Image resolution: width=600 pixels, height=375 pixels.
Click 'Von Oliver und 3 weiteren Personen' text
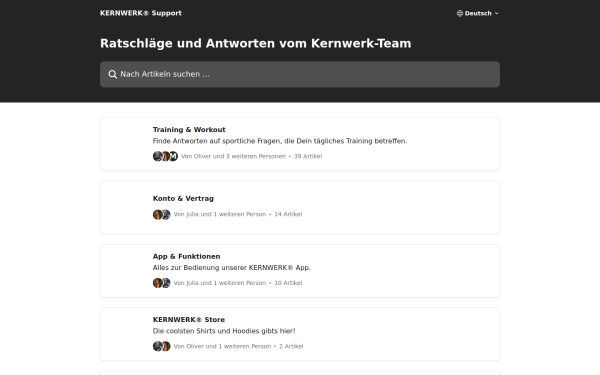pyautogui.click(x=233, y=156)
